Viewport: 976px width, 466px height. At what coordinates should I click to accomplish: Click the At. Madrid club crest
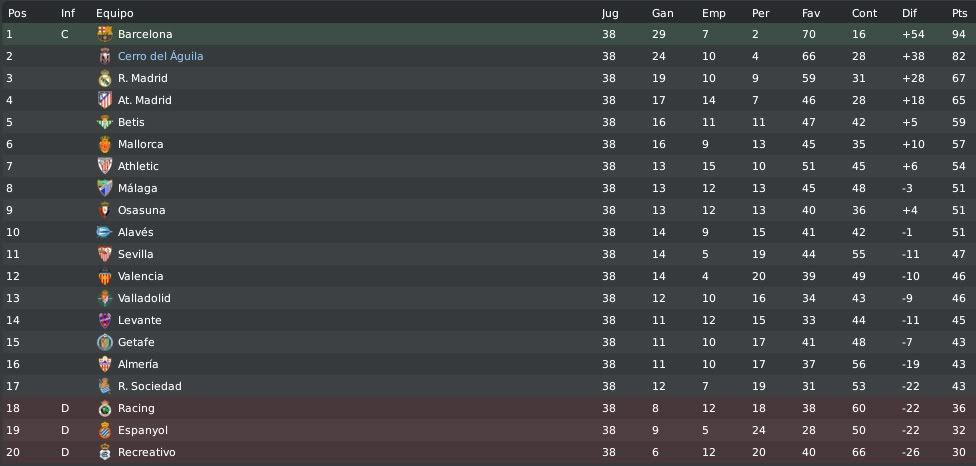[x=105, y=100]
